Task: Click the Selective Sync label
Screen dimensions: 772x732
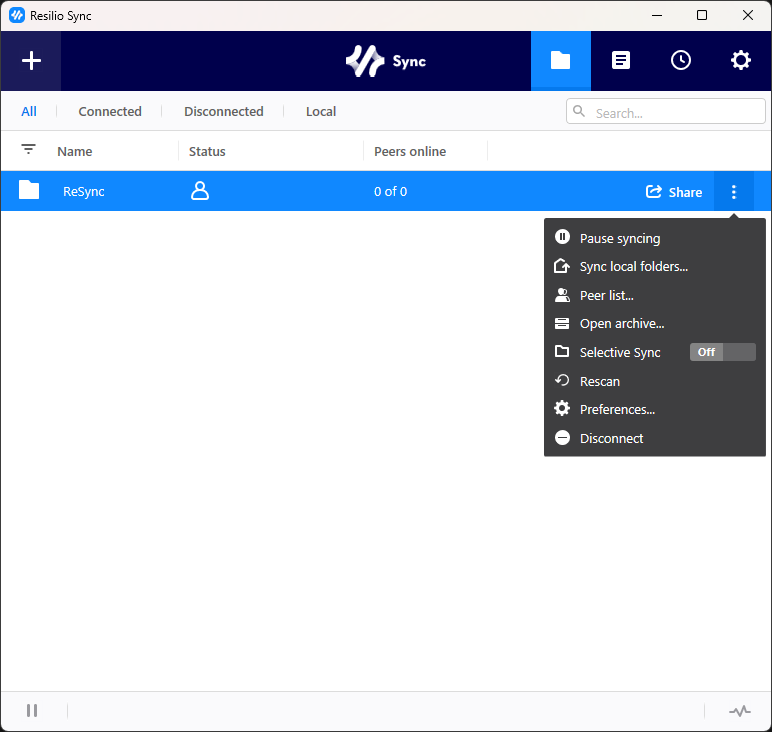Action: tap(620, 352)
